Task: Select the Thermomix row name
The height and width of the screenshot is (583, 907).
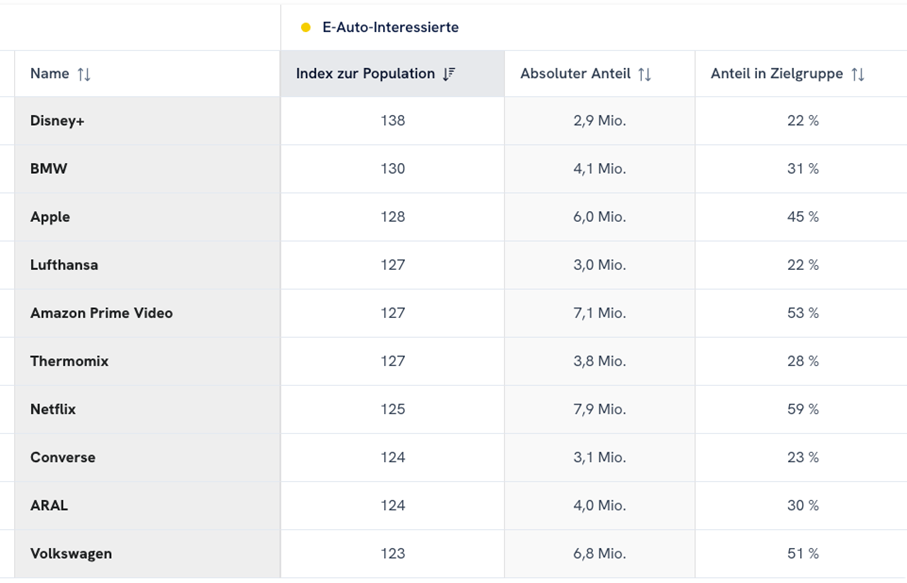Action: click(x=69, y=361)
